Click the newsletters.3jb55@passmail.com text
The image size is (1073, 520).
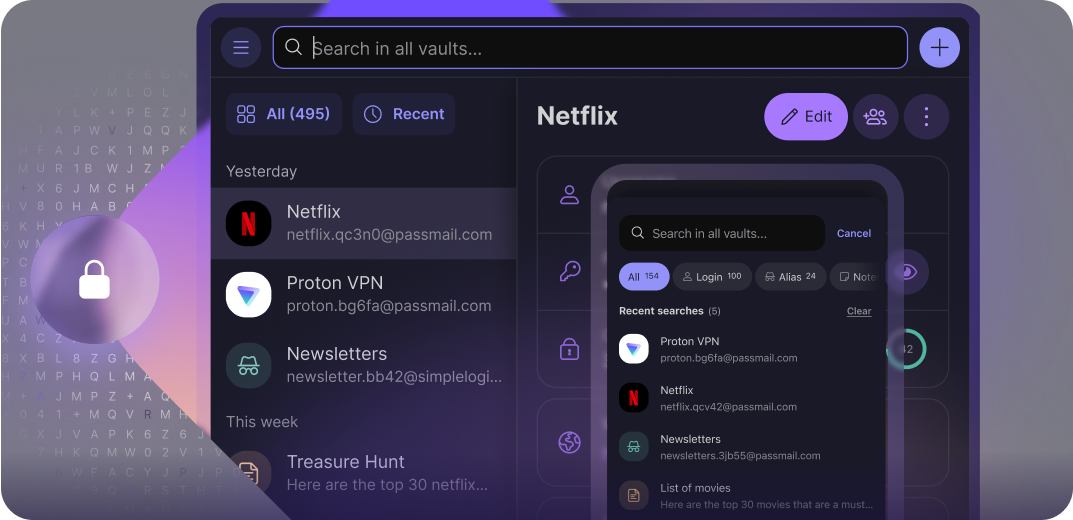[x=740, y=456]
